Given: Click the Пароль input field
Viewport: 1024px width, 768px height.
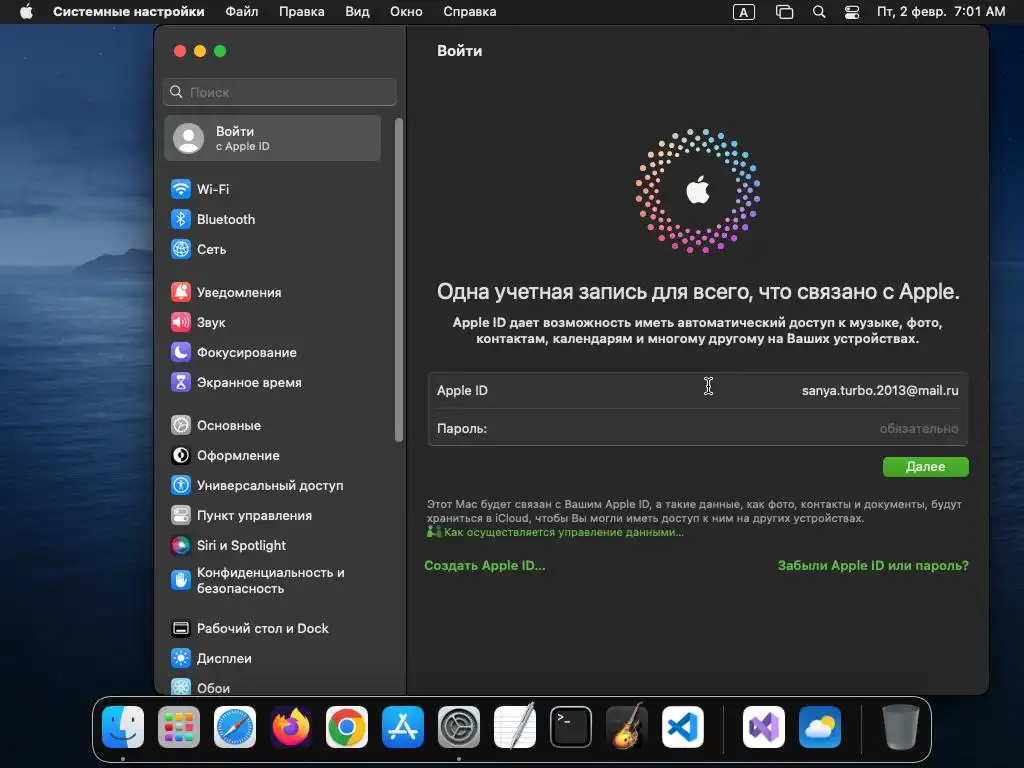Looking at the screenshot, I should (697, 428).
